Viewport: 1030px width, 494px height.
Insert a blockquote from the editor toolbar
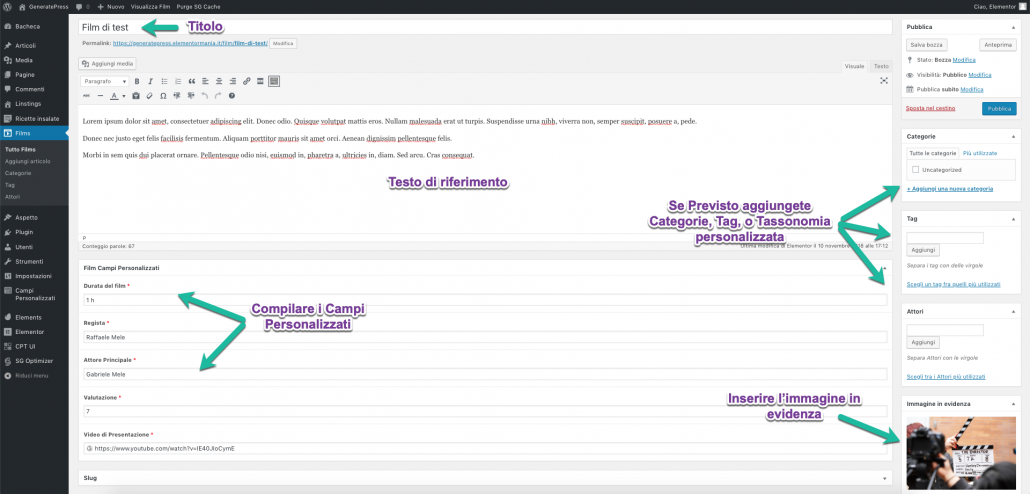point(191,81)
